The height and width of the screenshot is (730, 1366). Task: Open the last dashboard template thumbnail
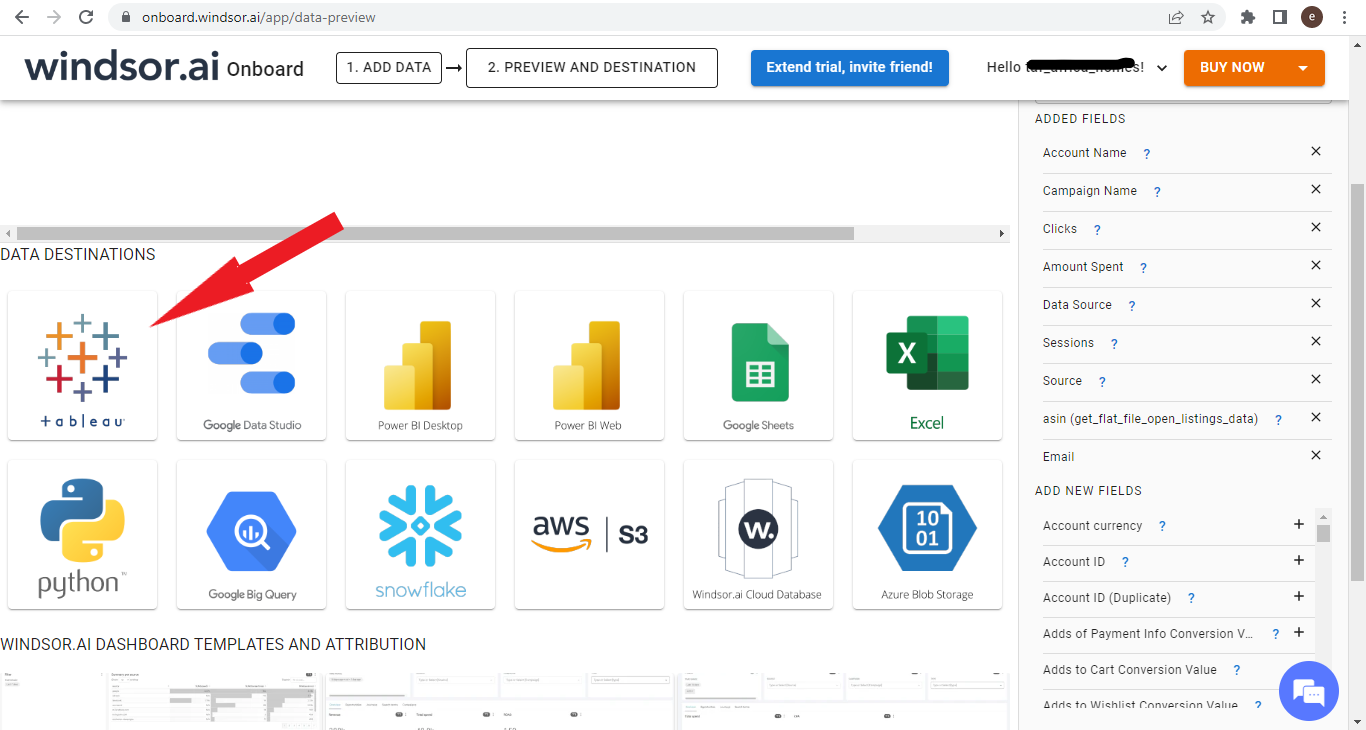click(843, 700)
